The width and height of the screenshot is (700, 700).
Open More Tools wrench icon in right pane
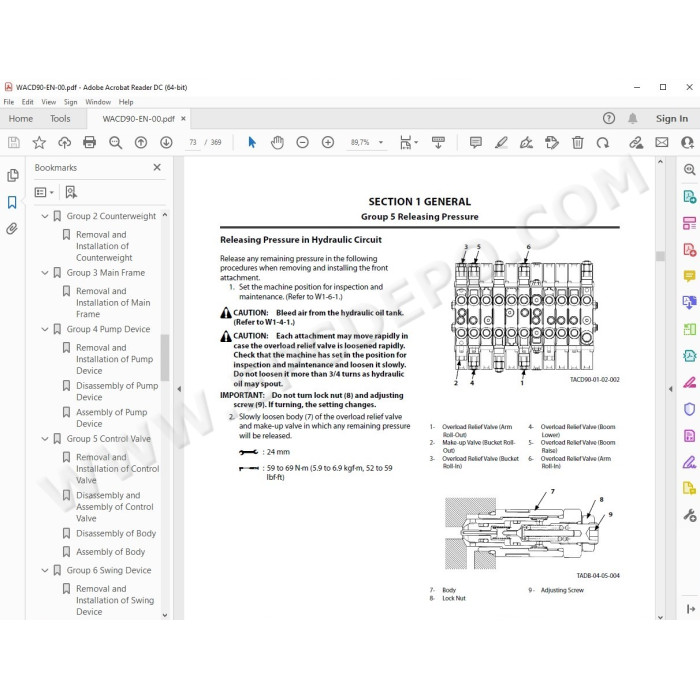coord(690,515)
